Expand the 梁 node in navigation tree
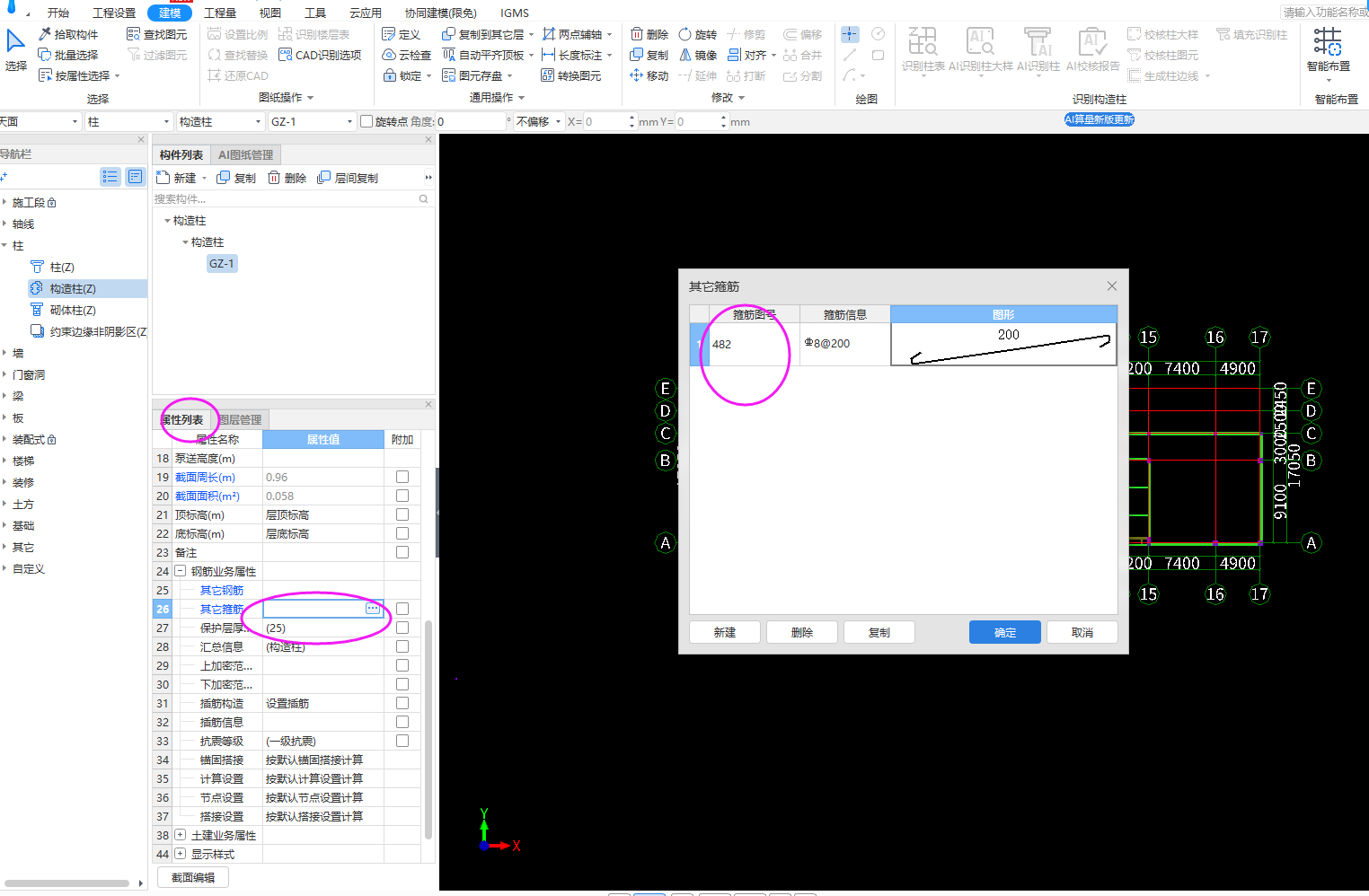The image size is (1369, 896). coord(4,396)
